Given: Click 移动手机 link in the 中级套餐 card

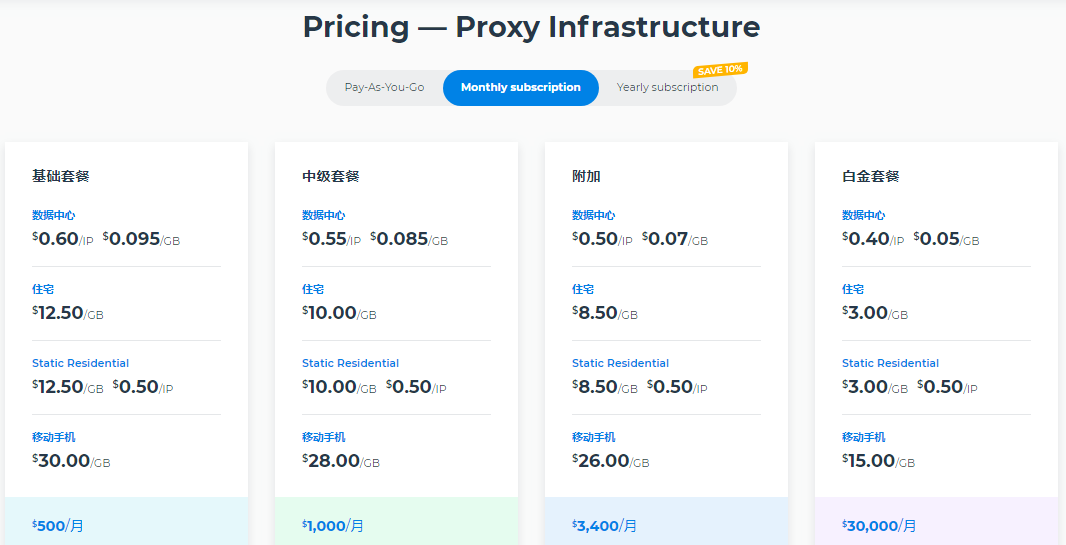Looking at the screenshot, I should (323, 437).
